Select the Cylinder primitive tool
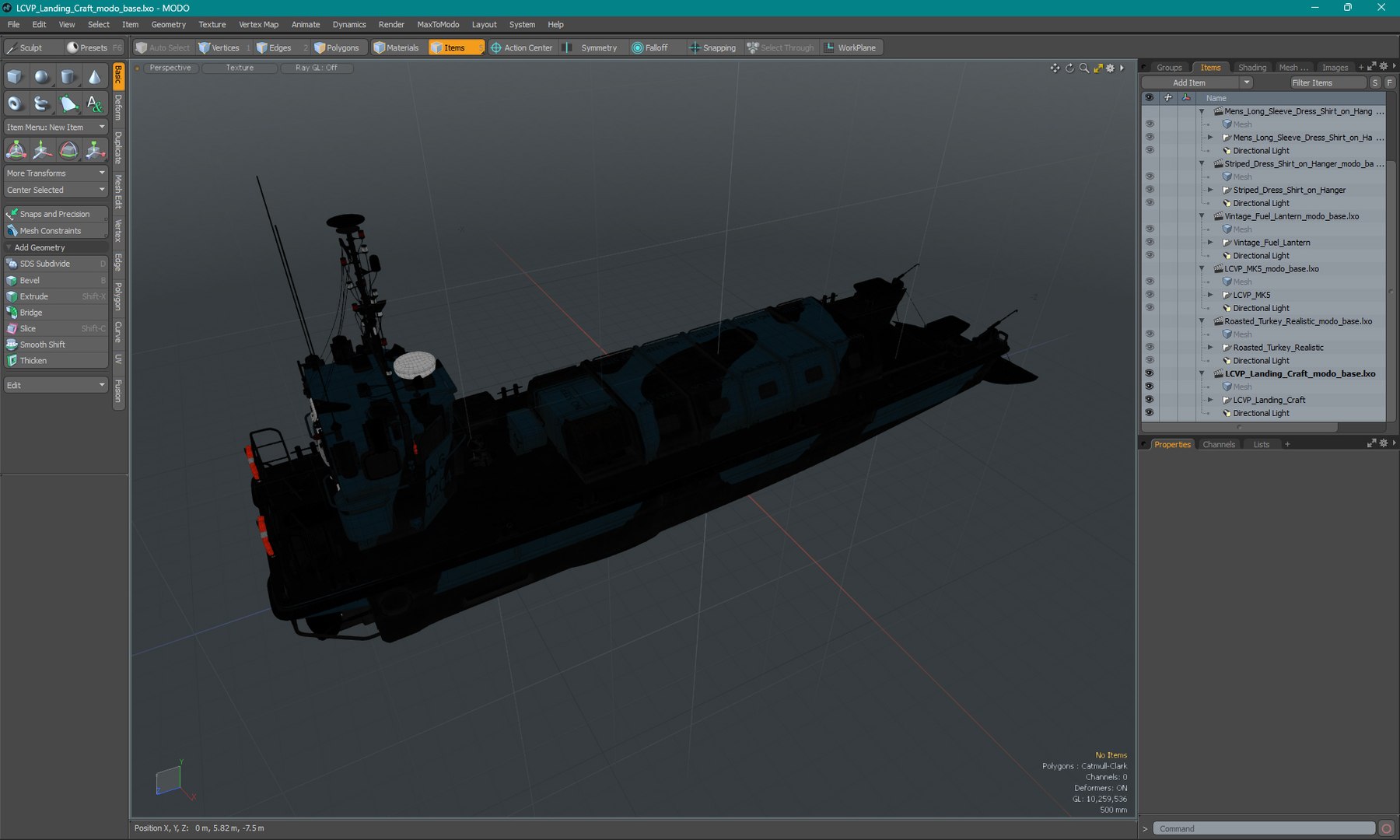This screenshot has width=1400, height=840. [68, 76]
